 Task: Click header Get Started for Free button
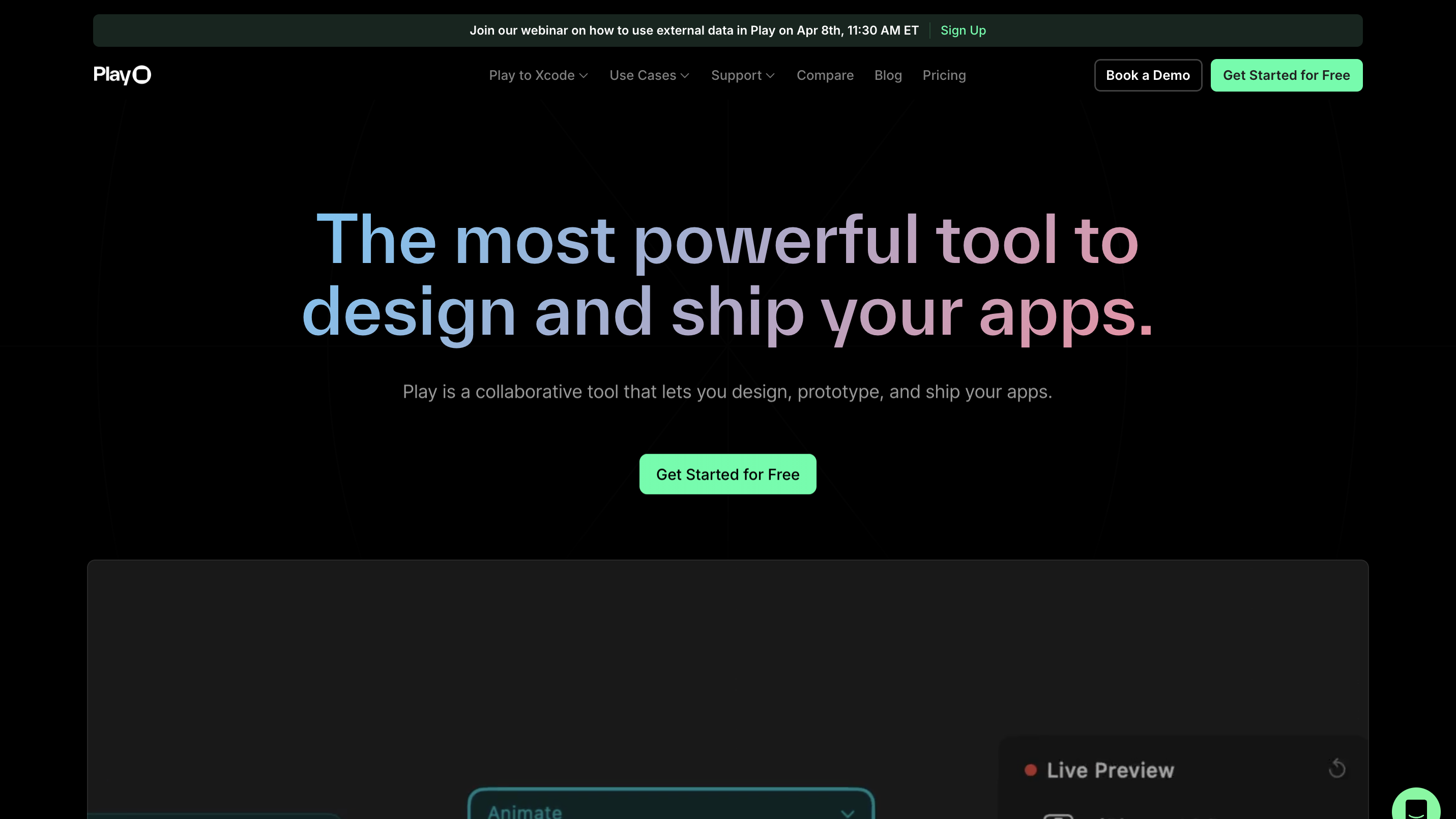click(1287, 75)
